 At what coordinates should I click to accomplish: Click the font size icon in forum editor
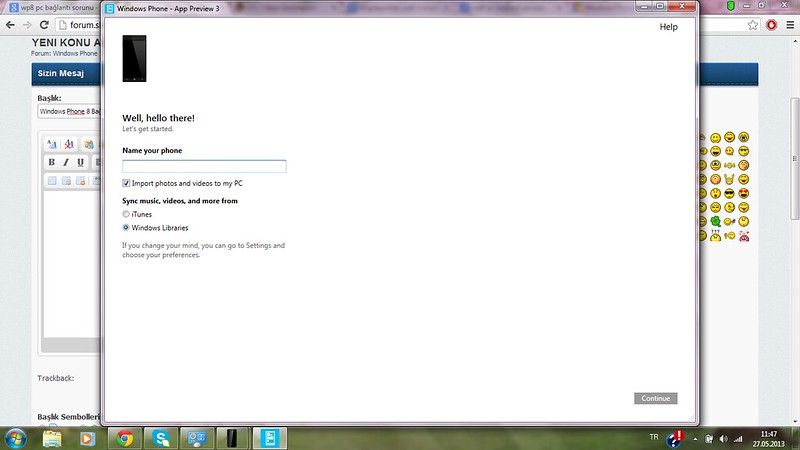(52, 144)
